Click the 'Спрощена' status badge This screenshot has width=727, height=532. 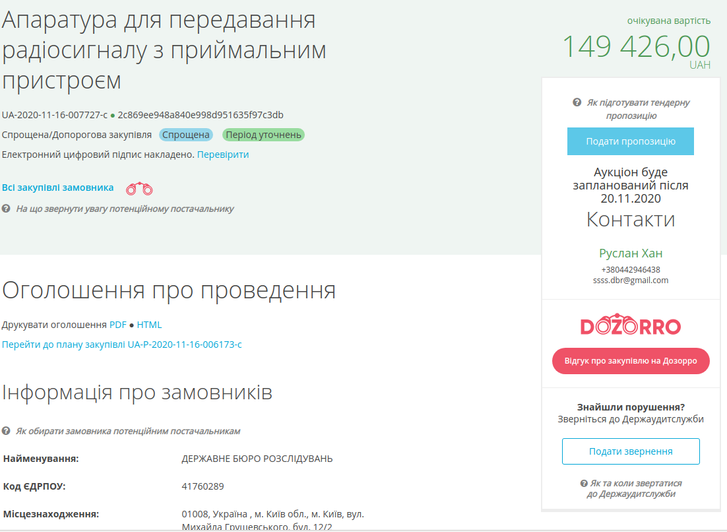(186, 135)
